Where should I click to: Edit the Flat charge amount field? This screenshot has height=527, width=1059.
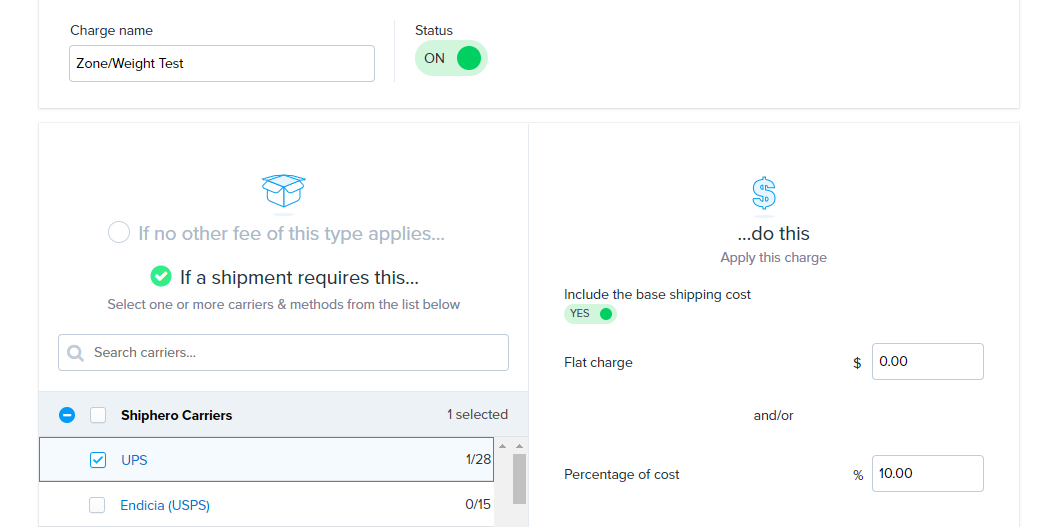[927, 362]
